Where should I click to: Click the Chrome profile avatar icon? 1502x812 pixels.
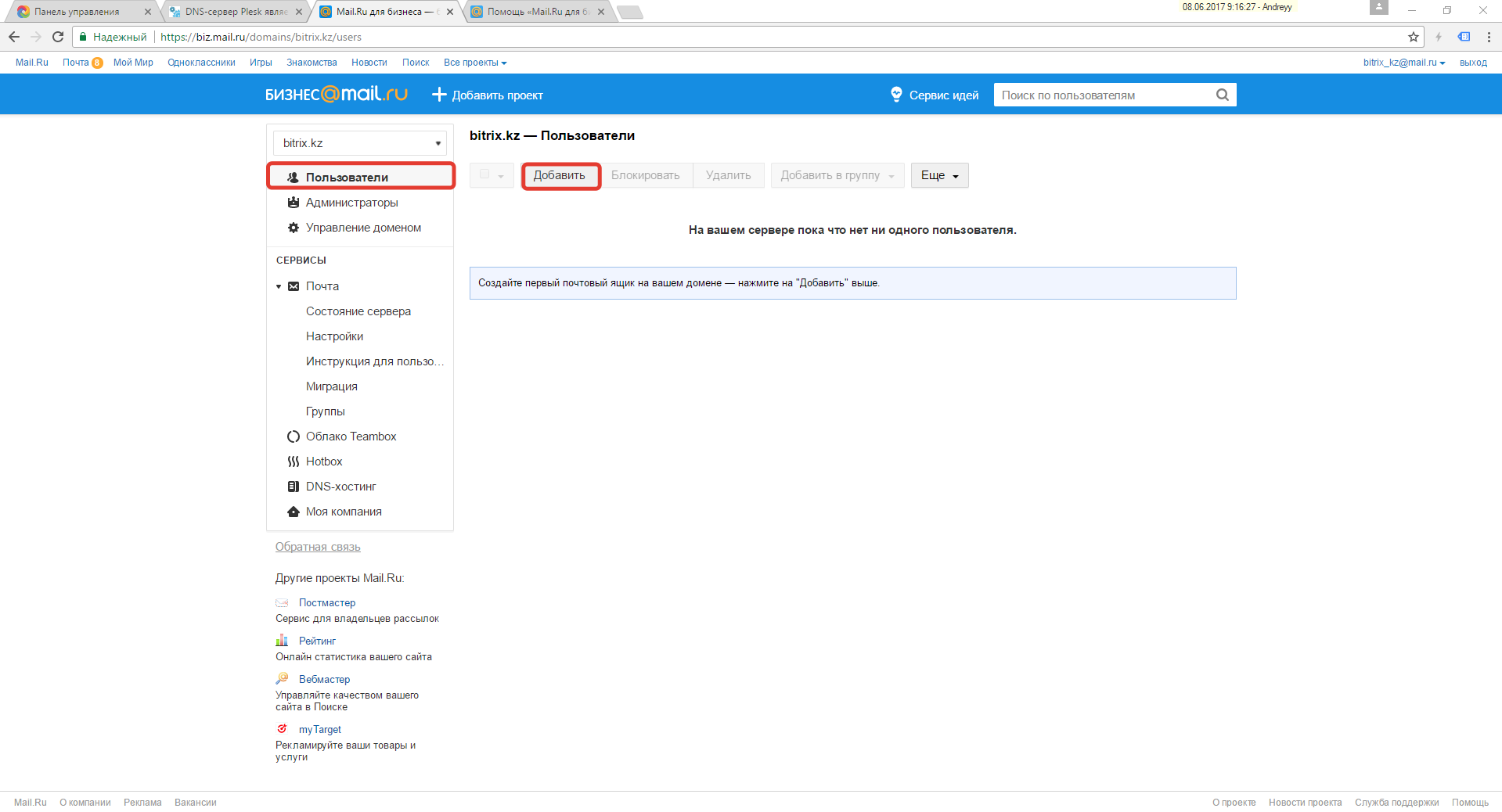[x=1378, y=7]
